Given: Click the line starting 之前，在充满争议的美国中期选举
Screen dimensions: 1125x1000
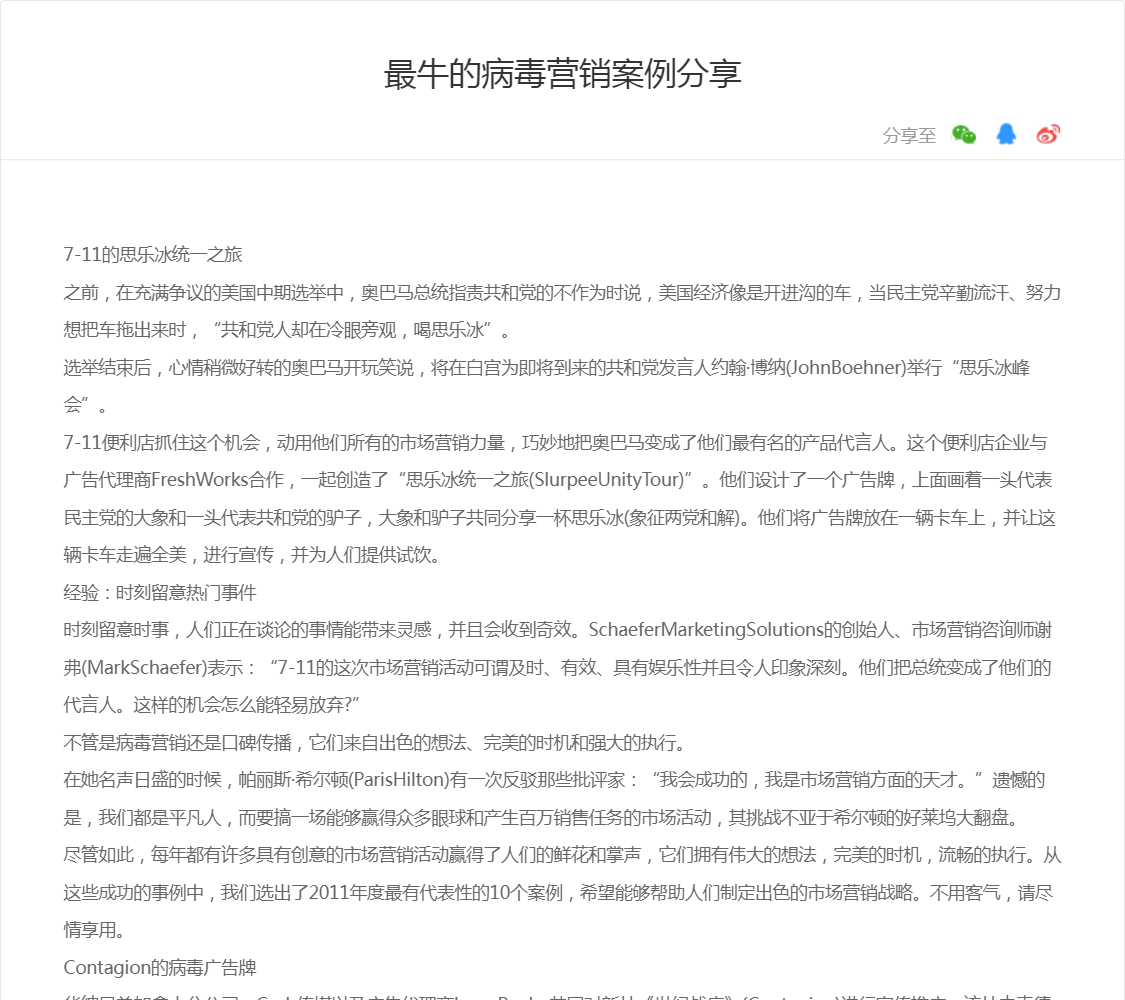Looking at the screenshot, I should pos(562,293).
